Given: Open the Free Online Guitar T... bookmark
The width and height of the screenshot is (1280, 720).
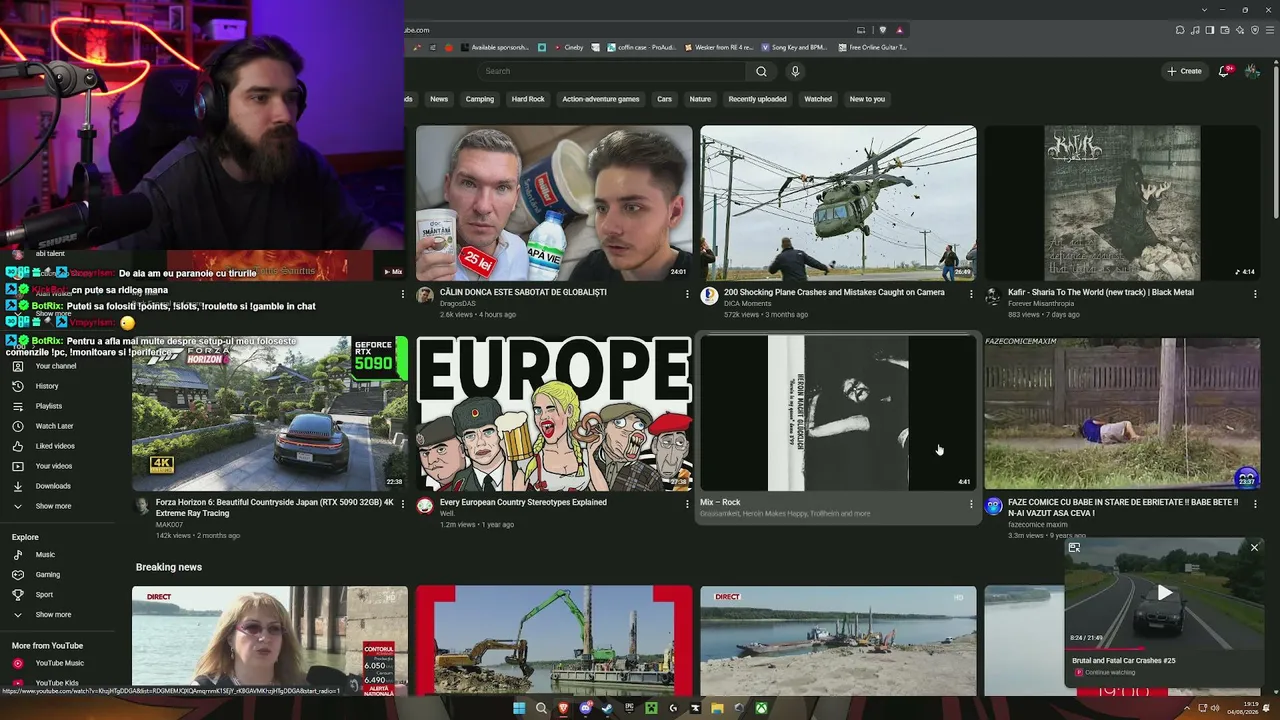Looking at the screenshot, I should (x=873, y=47).
